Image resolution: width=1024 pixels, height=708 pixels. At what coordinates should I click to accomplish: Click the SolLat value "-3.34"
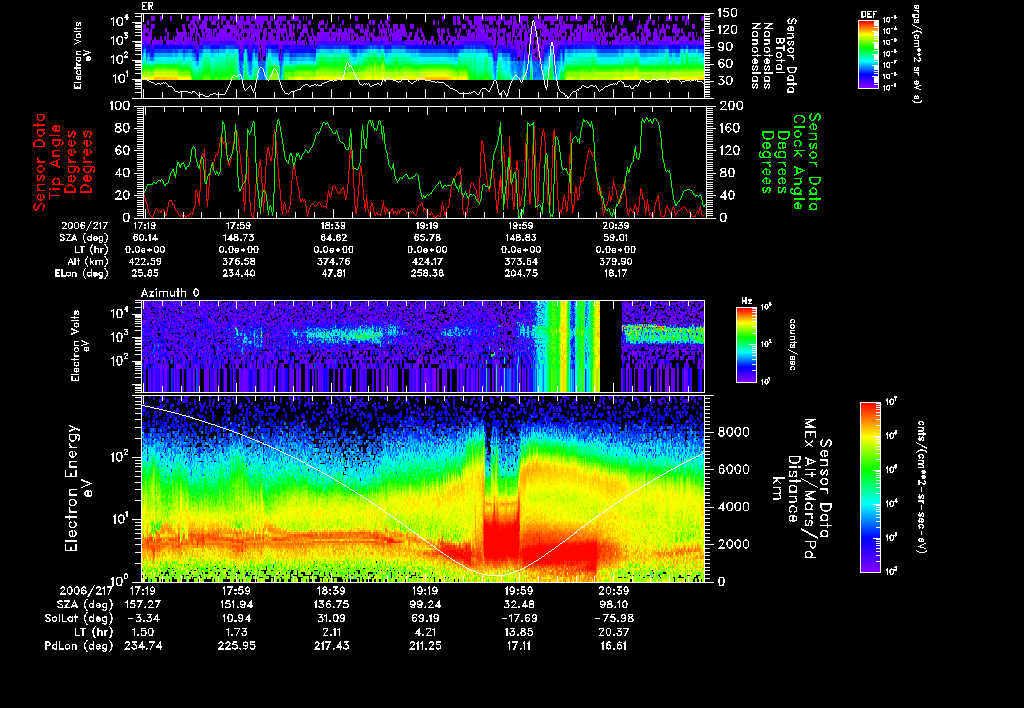click(x=143, y=618)
